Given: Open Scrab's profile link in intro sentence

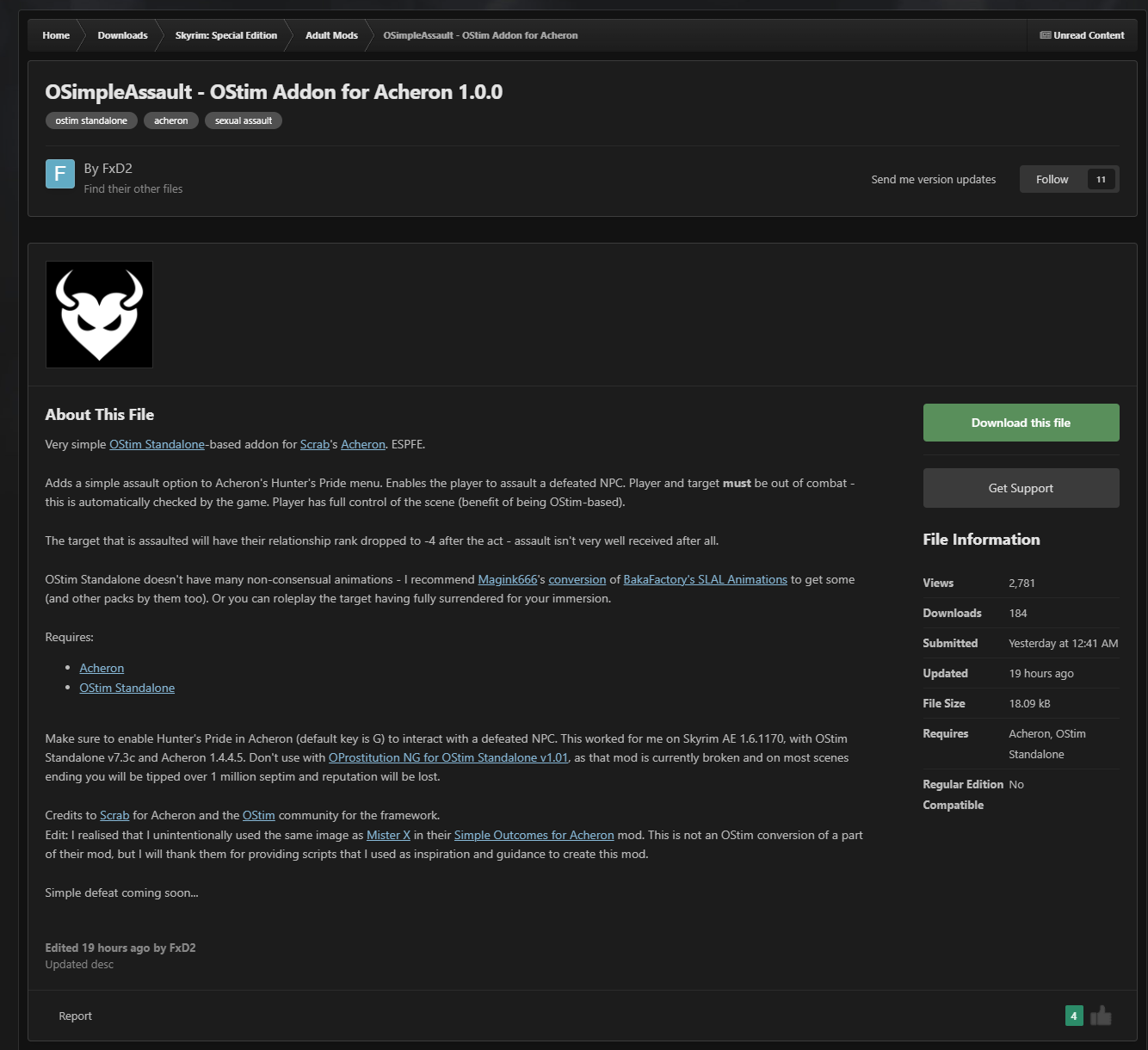Looking at the screenshot, I should pyautogui.click(x=315, y=445).
